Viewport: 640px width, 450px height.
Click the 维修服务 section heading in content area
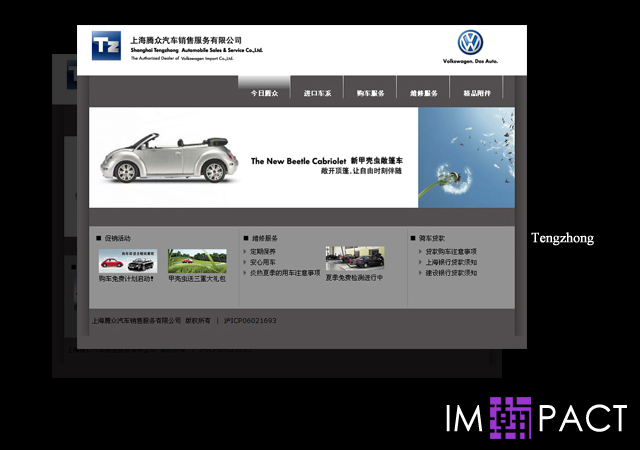[x=264, y=238]
